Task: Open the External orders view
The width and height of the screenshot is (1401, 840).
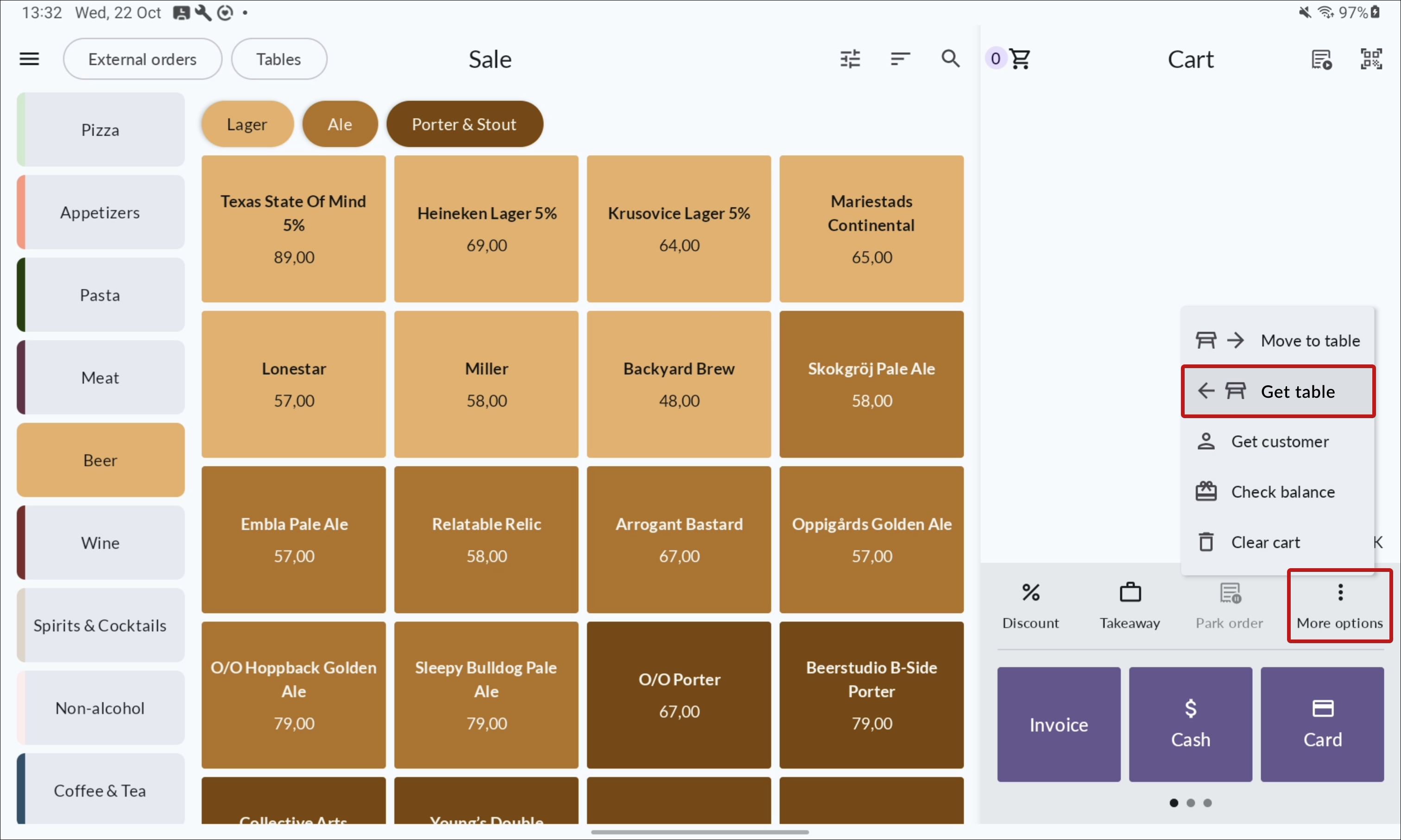Action: click(142, 59)
